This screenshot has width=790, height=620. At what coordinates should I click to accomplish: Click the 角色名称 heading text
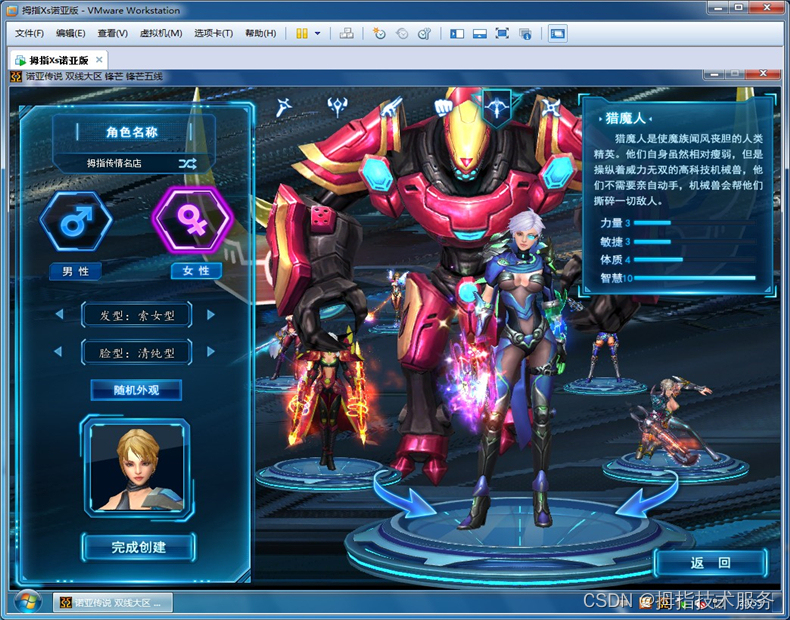132,132
